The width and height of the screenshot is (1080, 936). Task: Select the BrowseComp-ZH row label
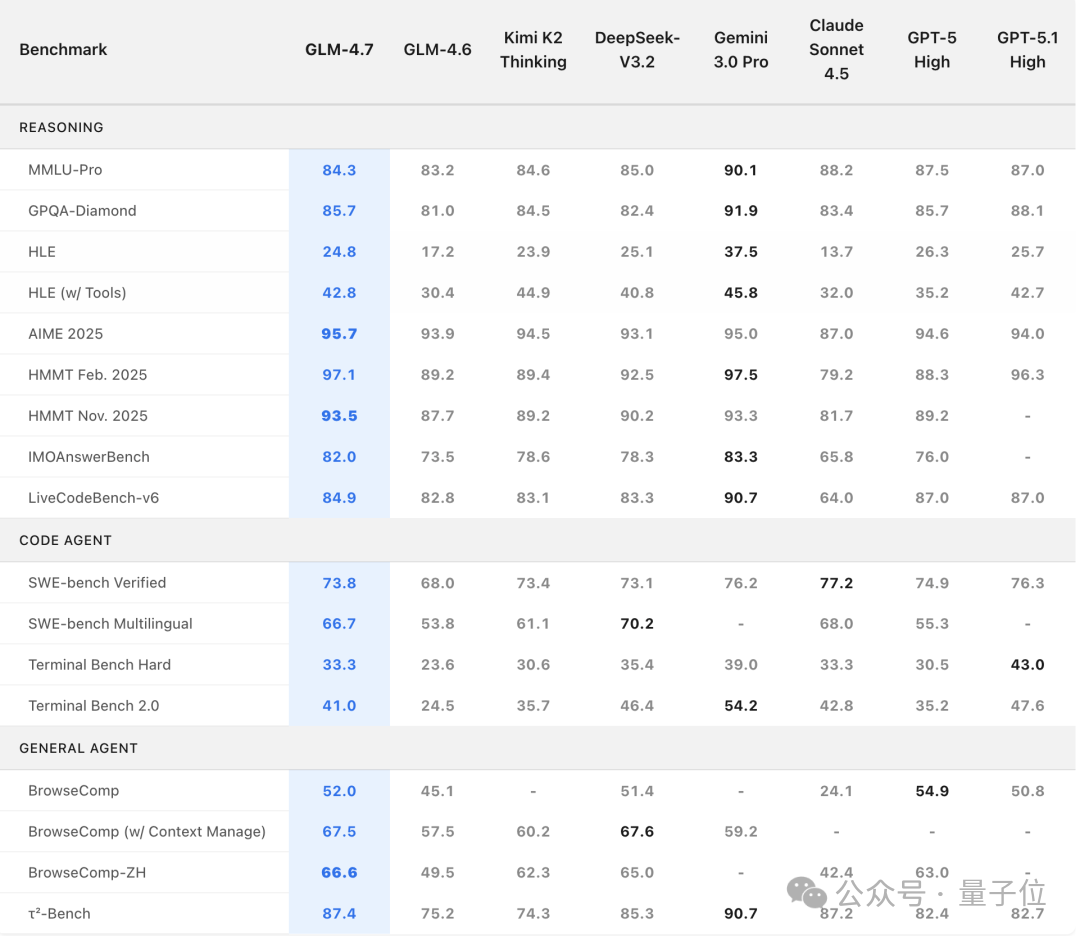(87, 873)
